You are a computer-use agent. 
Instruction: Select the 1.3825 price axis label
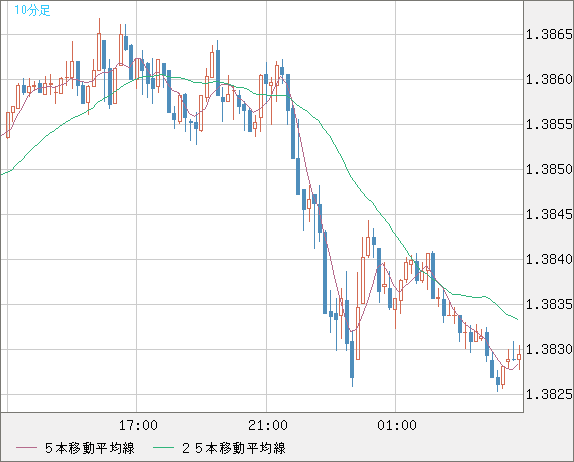tap(549, 394)
